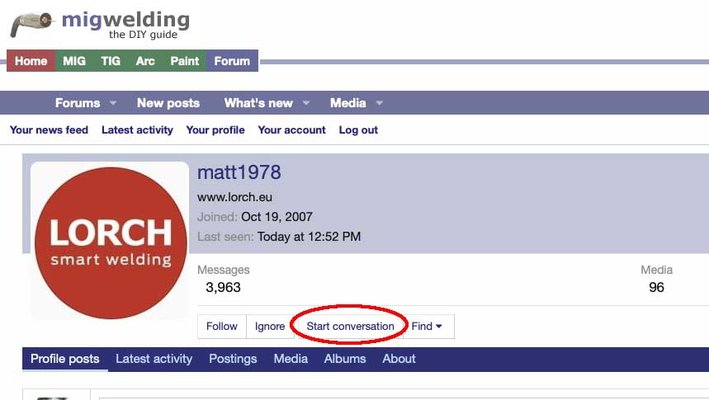Go to Forums in the purple navbar
This screenshot has width=709, height=400.
point(77,103)
